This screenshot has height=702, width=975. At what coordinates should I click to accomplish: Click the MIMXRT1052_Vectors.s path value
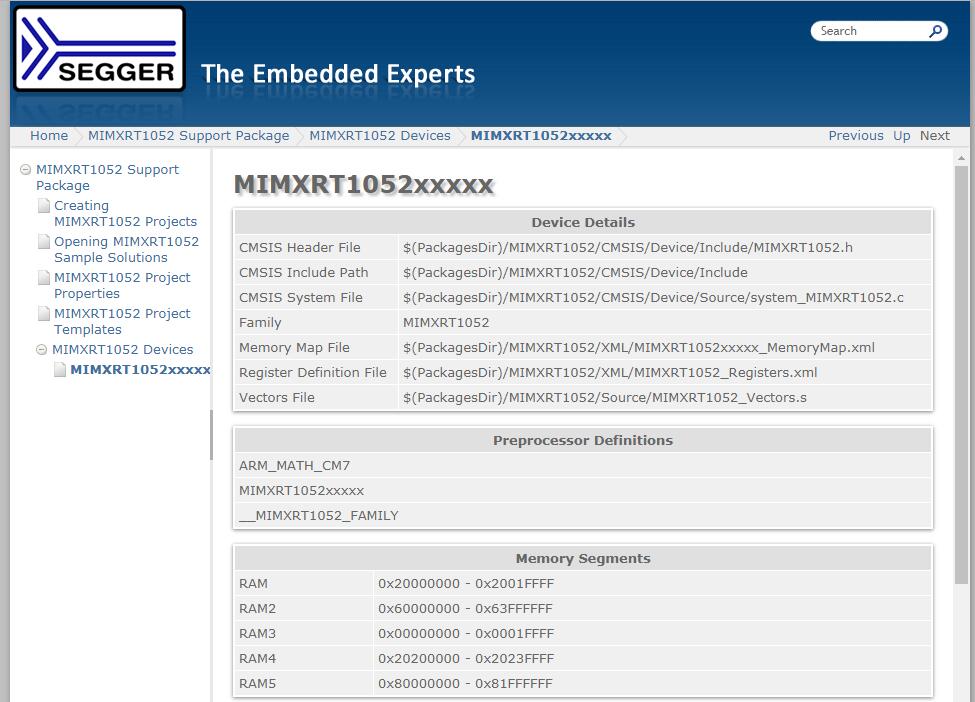(604, 397)
